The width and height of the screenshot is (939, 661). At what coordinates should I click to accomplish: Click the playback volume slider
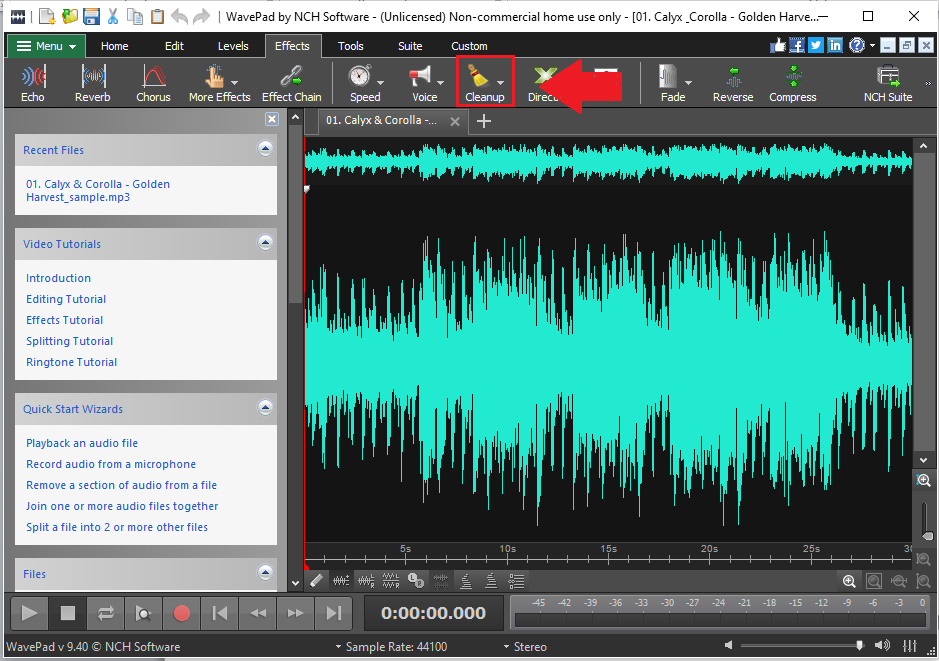point(802,645)
